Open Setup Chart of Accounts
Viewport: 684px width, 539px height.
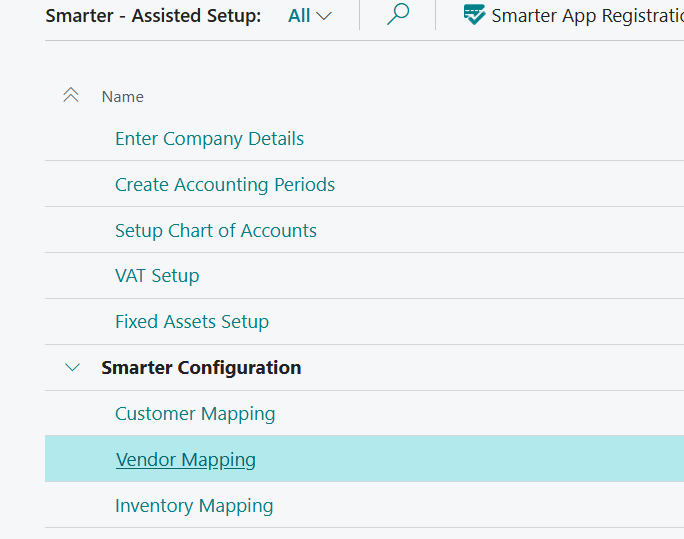coord(215,231)
